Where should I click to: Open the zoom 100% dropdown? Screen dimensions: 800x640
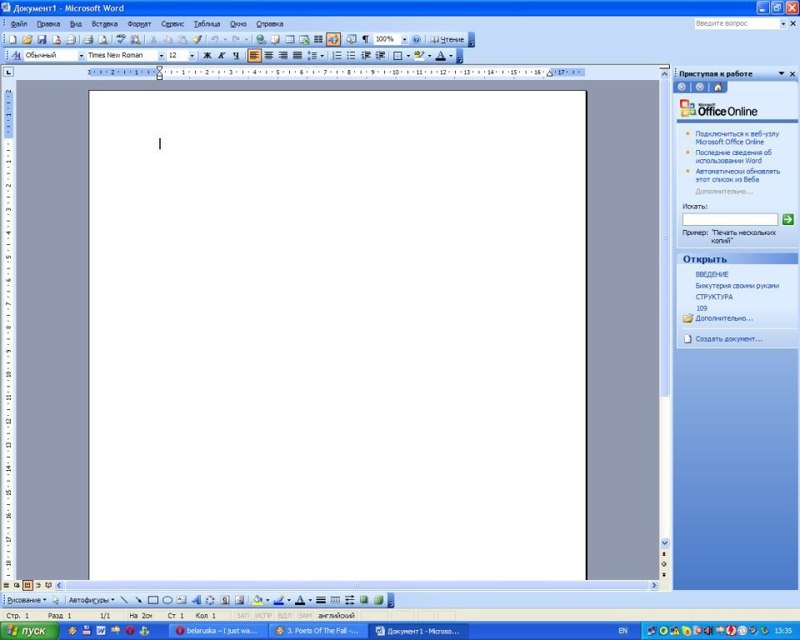404,39
